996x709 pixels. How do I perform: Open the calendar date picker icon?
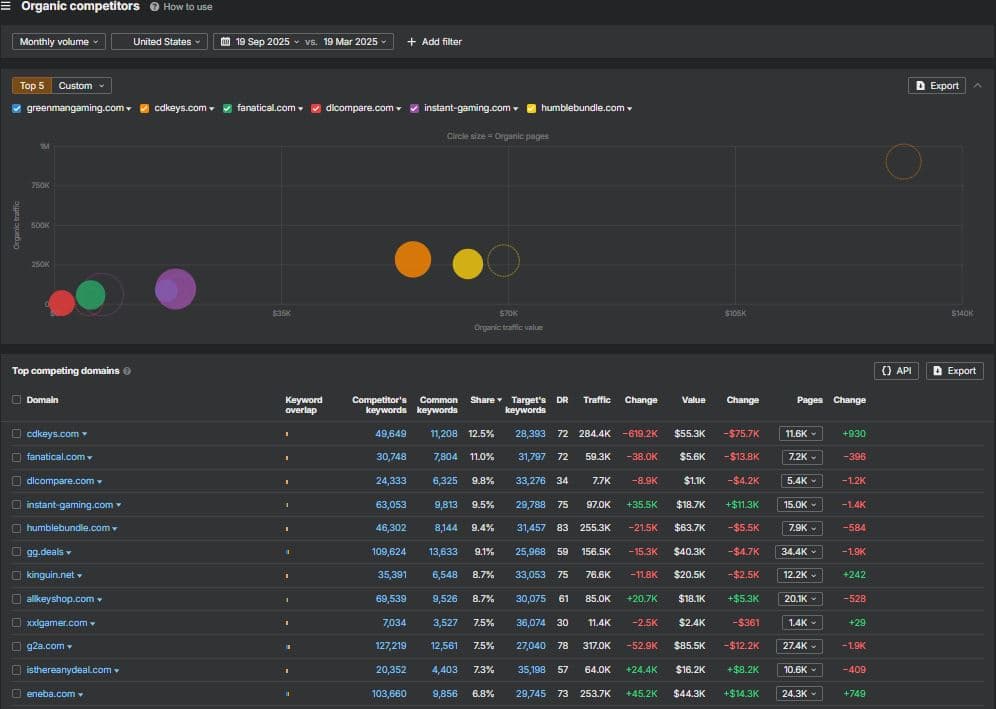click(225, 42)
